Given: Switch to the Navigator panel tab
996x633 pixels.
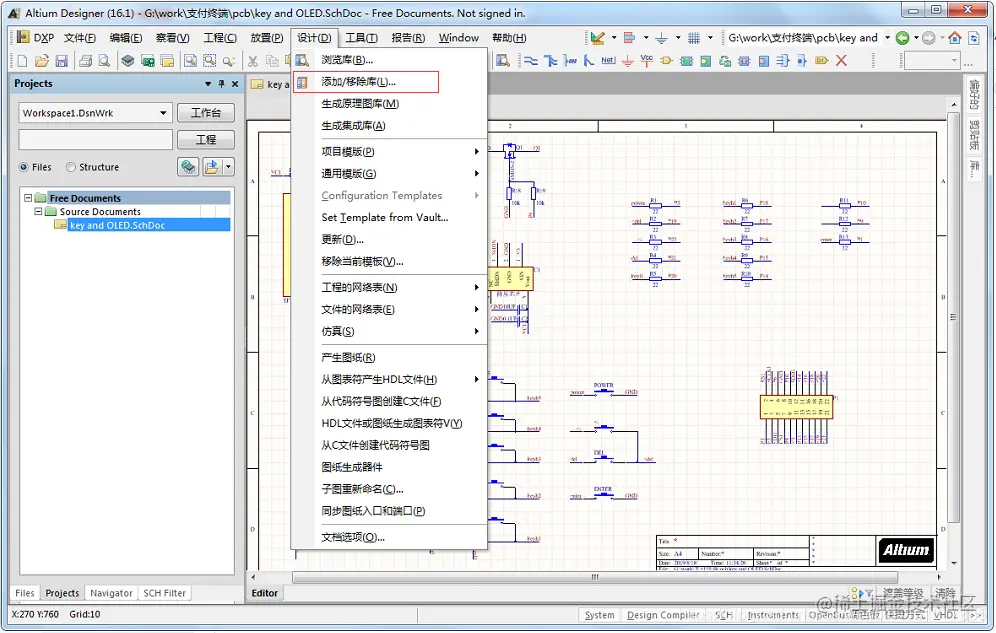Looking at the screenshot, I should click(111, 593).
